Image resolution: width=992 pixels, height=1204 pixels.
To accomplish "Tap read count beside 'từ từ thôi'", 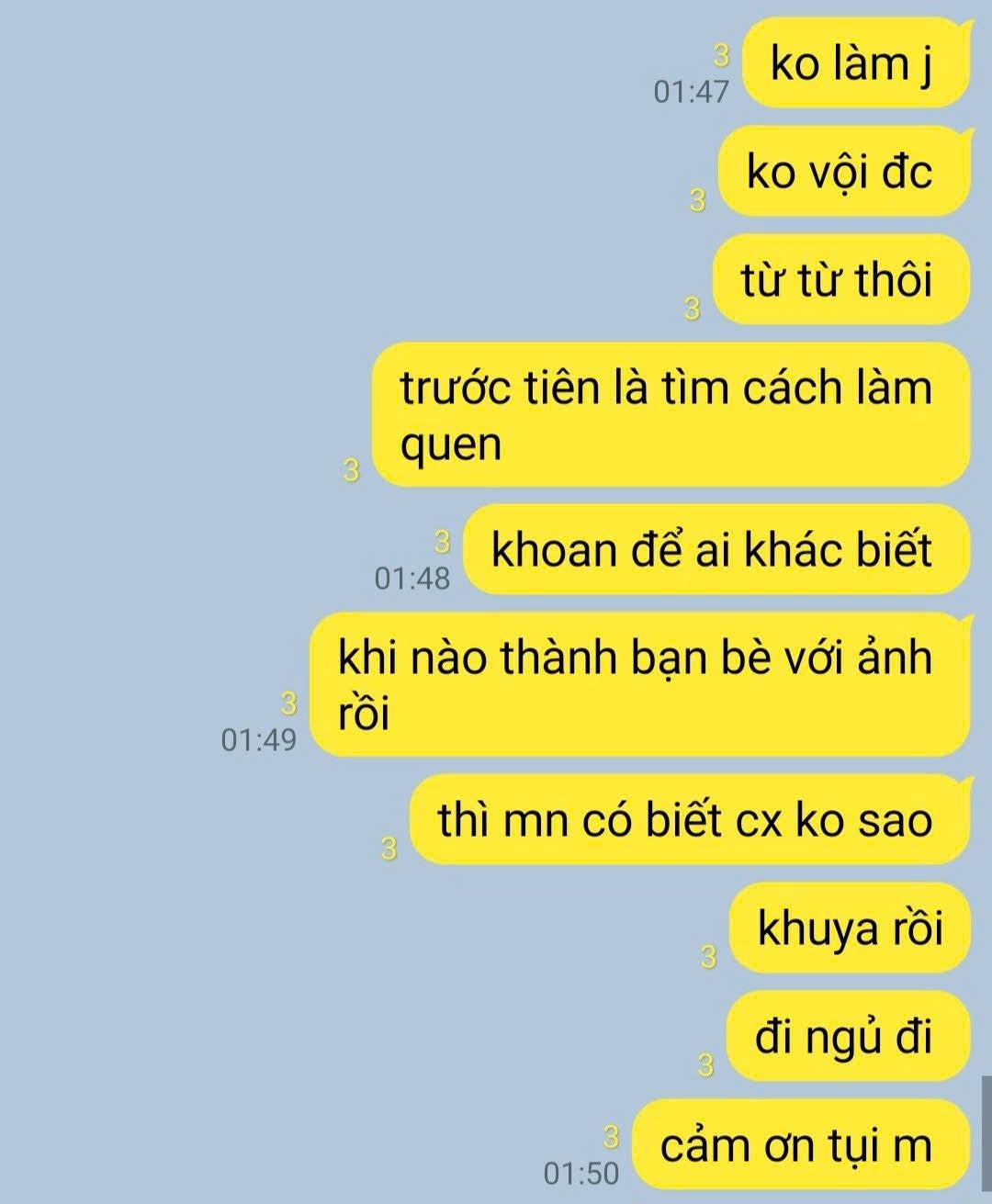I will click(693, 309).
